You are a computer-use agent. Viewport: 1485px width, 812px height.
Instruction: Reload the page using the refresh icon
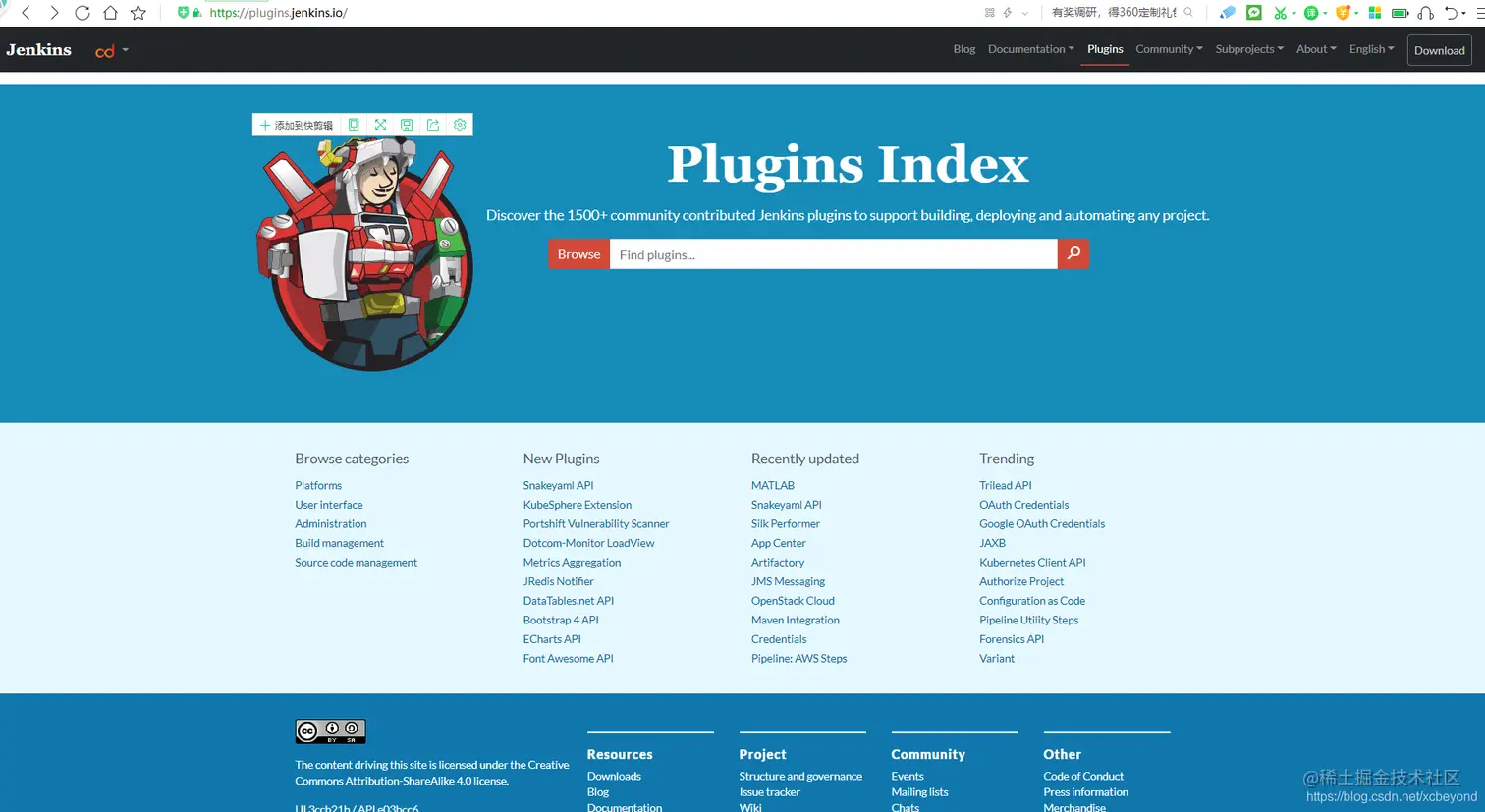coord(82,13)
